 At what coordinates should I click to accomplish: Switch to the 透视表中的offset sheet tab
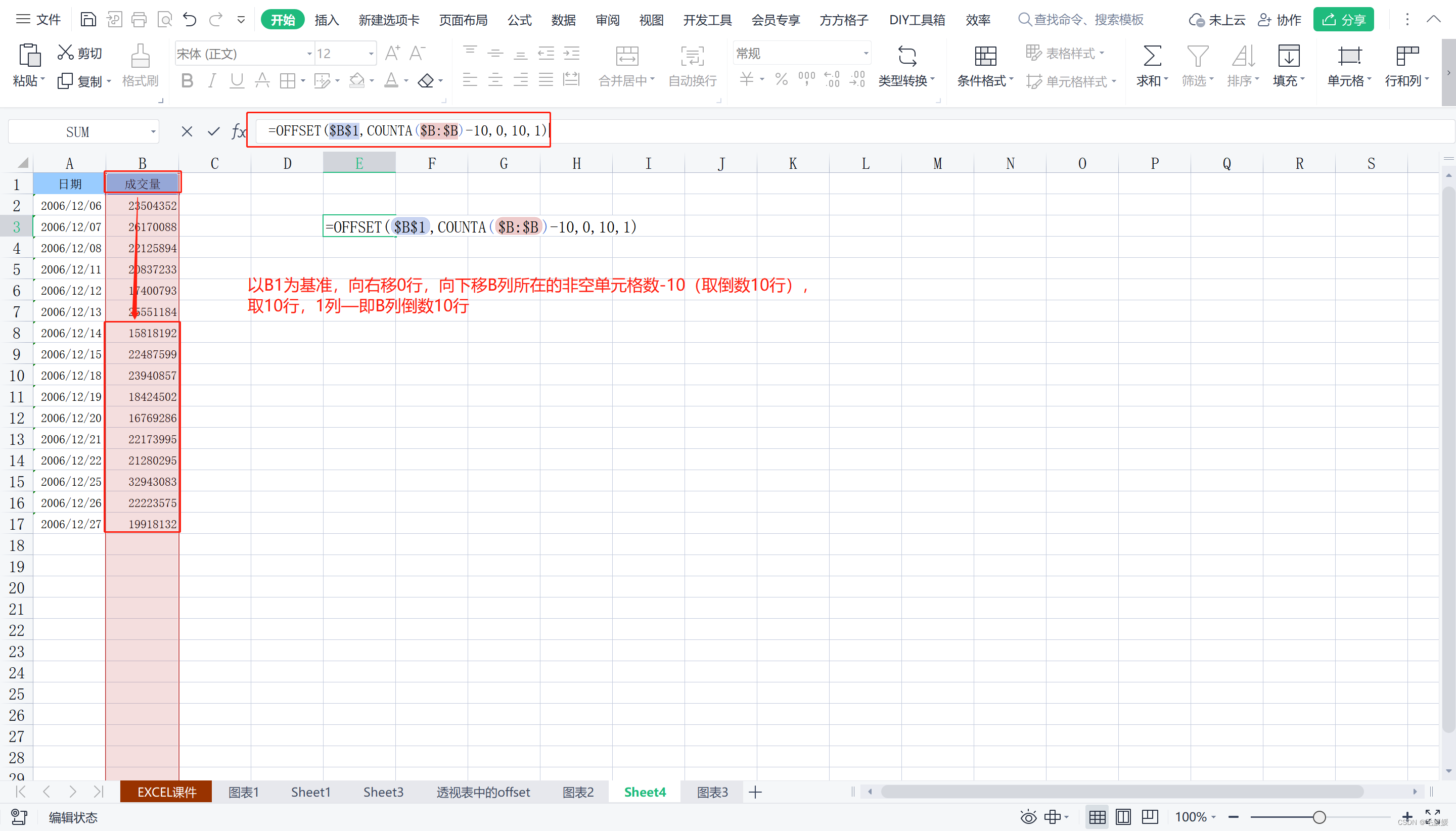483,792
